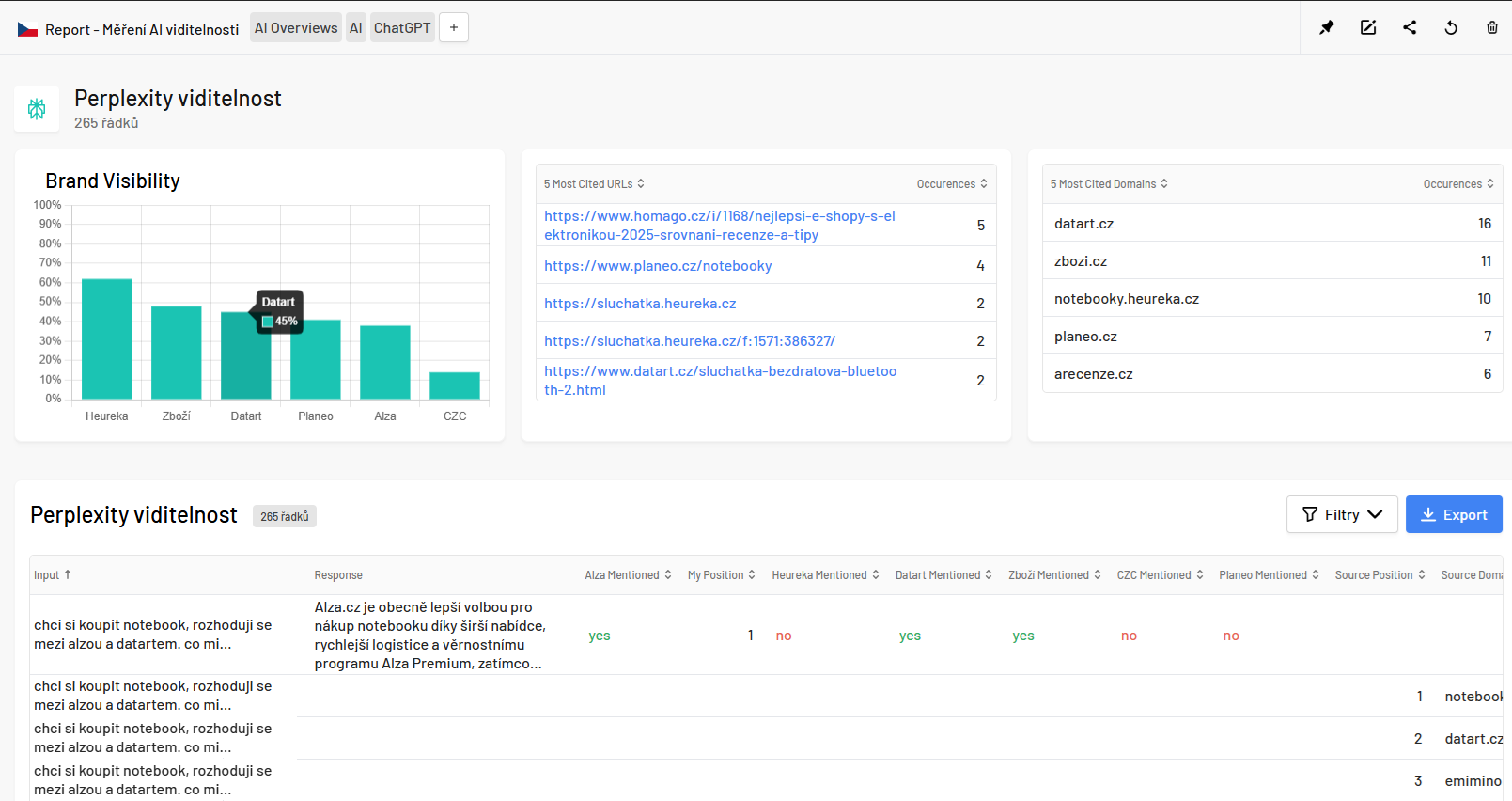This screenshot has height=801, width=1512.
Task: Click the share report icon
Action: 1409,27
